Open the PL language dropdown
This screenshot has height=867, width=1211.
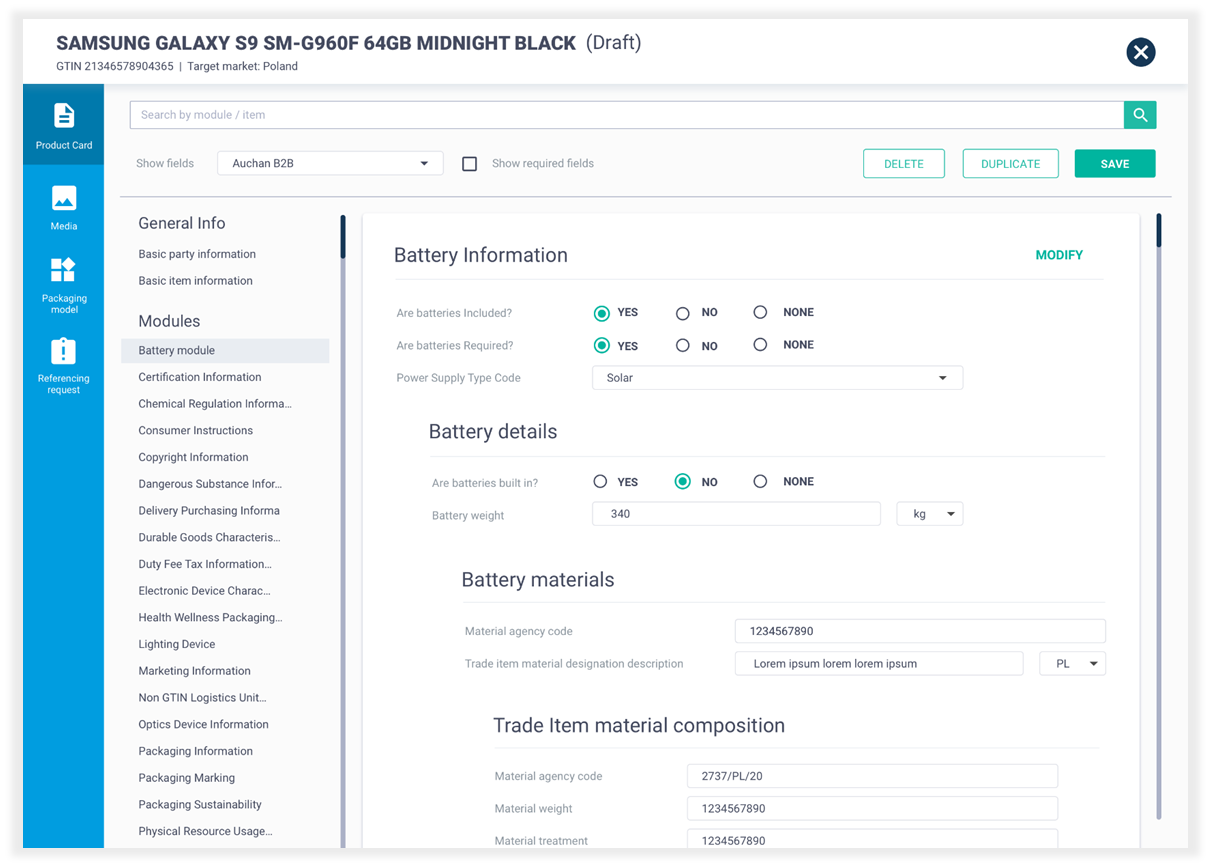(1072, 664)
